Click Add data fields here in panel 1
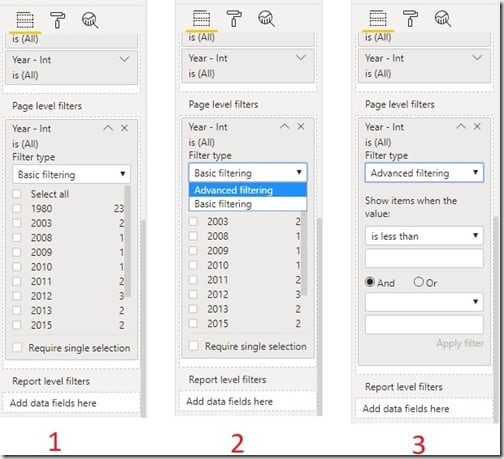The image size is (504, 459). coord(71,403)
